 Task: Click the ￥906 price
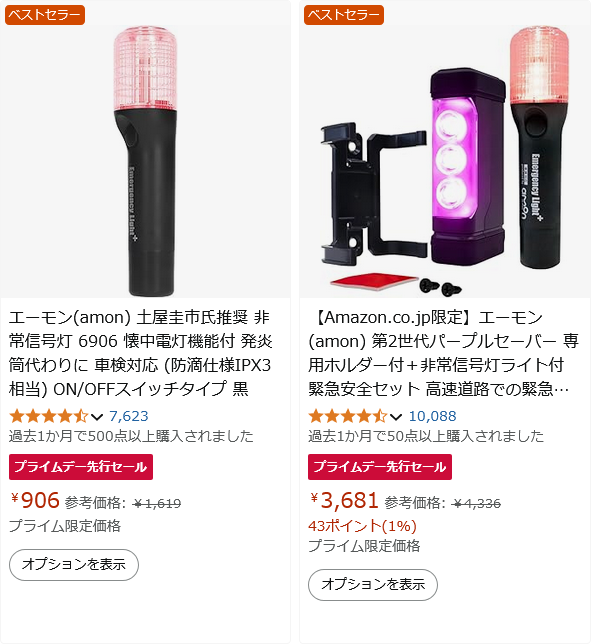pos(35,501)
